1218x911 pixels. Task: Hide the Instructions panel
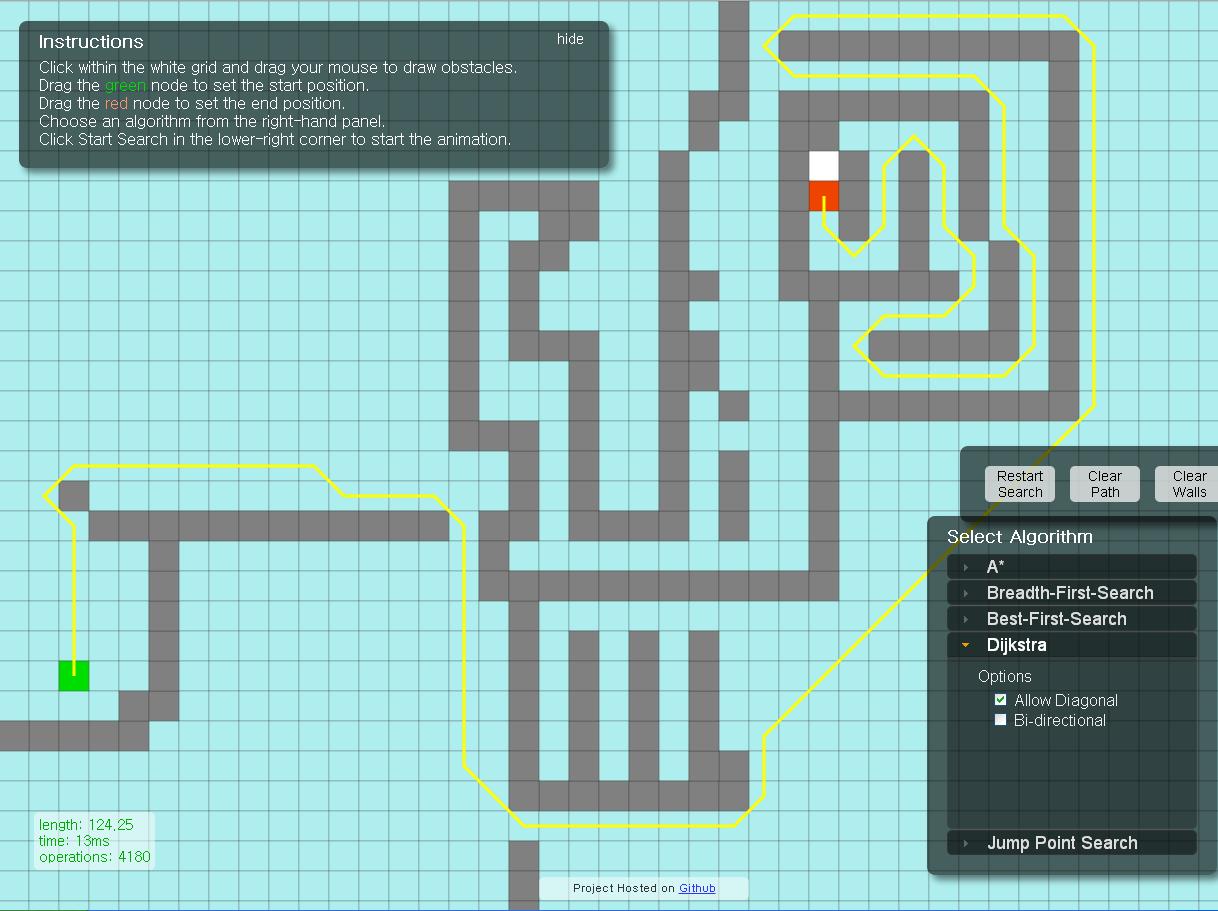point(569,39)
